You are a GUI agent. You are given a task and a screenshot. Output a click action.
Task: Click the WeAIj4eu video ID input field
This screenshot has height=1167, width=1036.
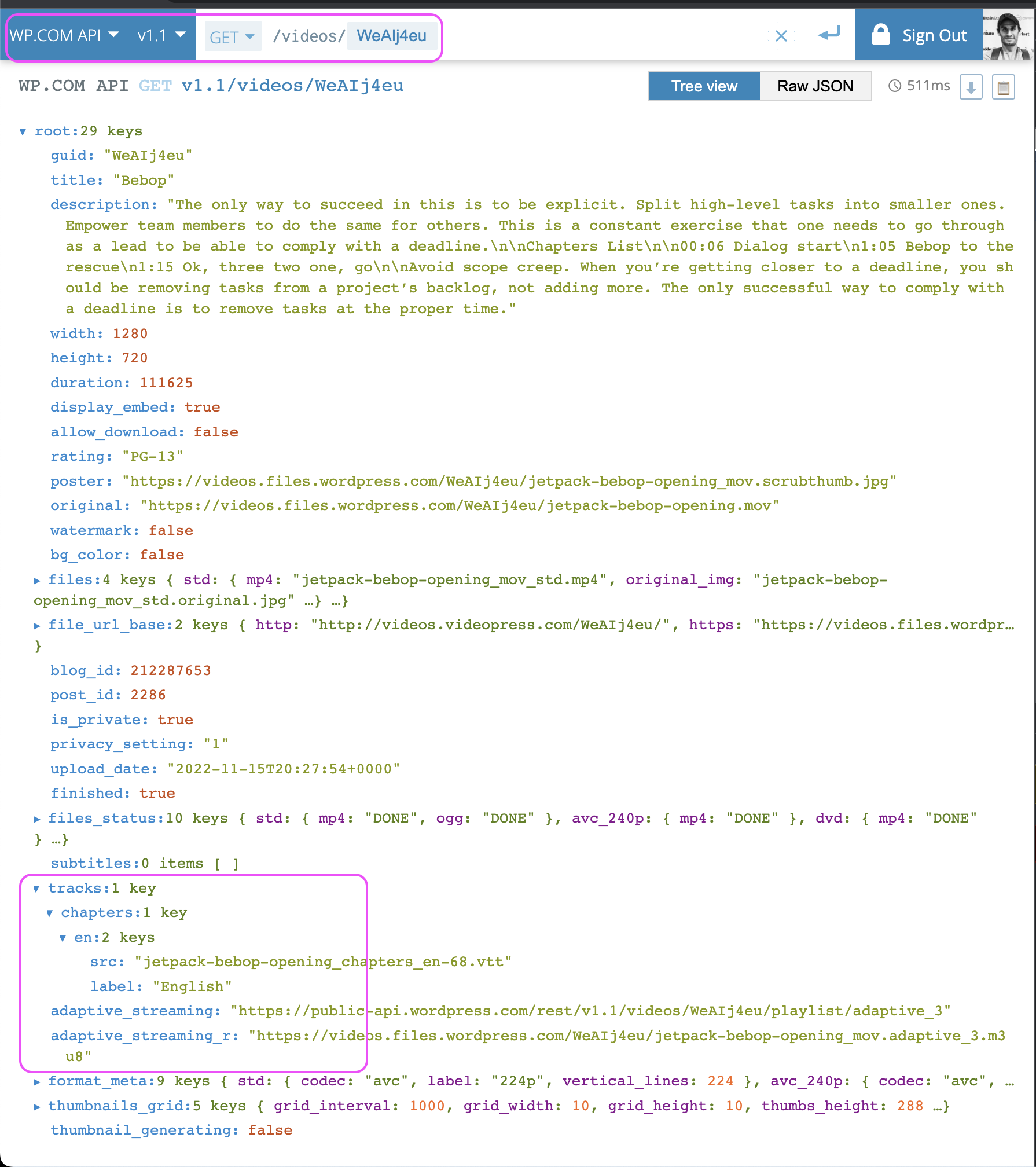pyautogui.click(x=391, y=36)
